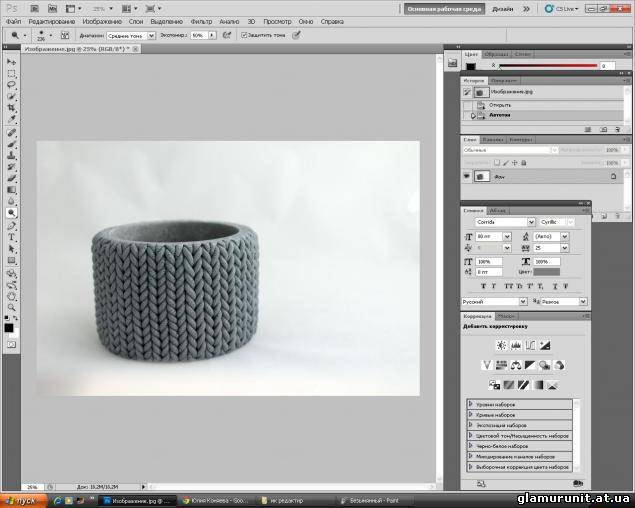635x508 pixels.
Task: Open the 'Файл' menu
Action: point(13,21)
